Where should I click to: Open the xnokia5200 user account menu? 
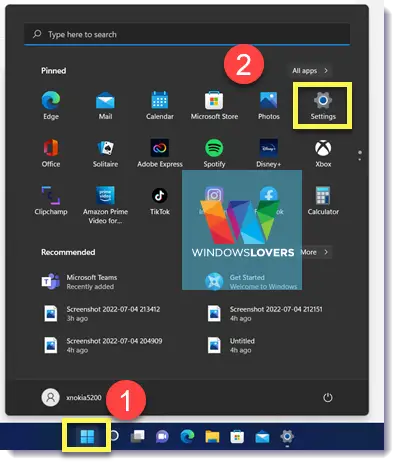[x=71, y=397]
